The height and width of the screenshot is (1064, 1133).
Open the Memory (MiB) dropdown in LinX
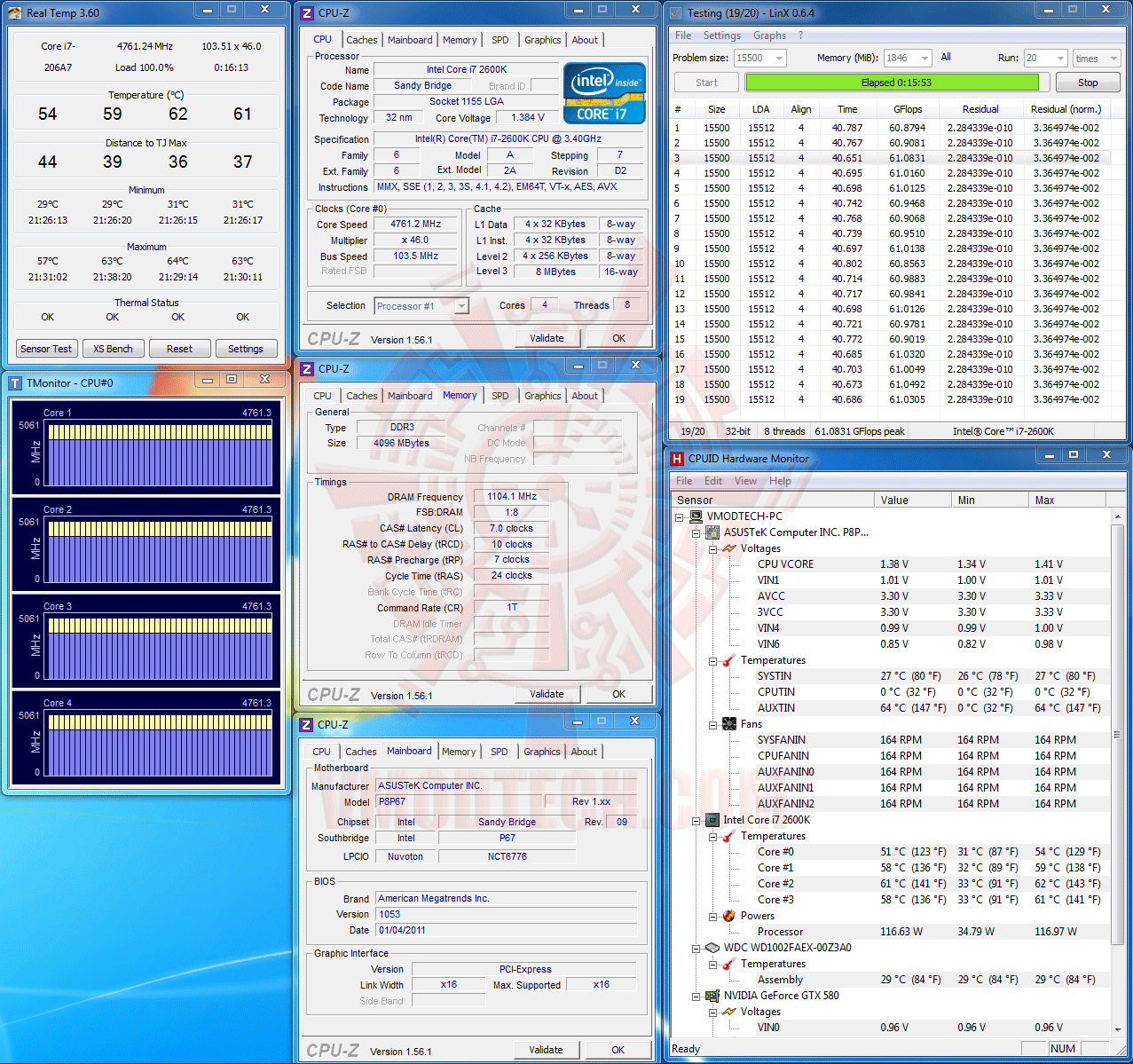click(x=924, y=58)
